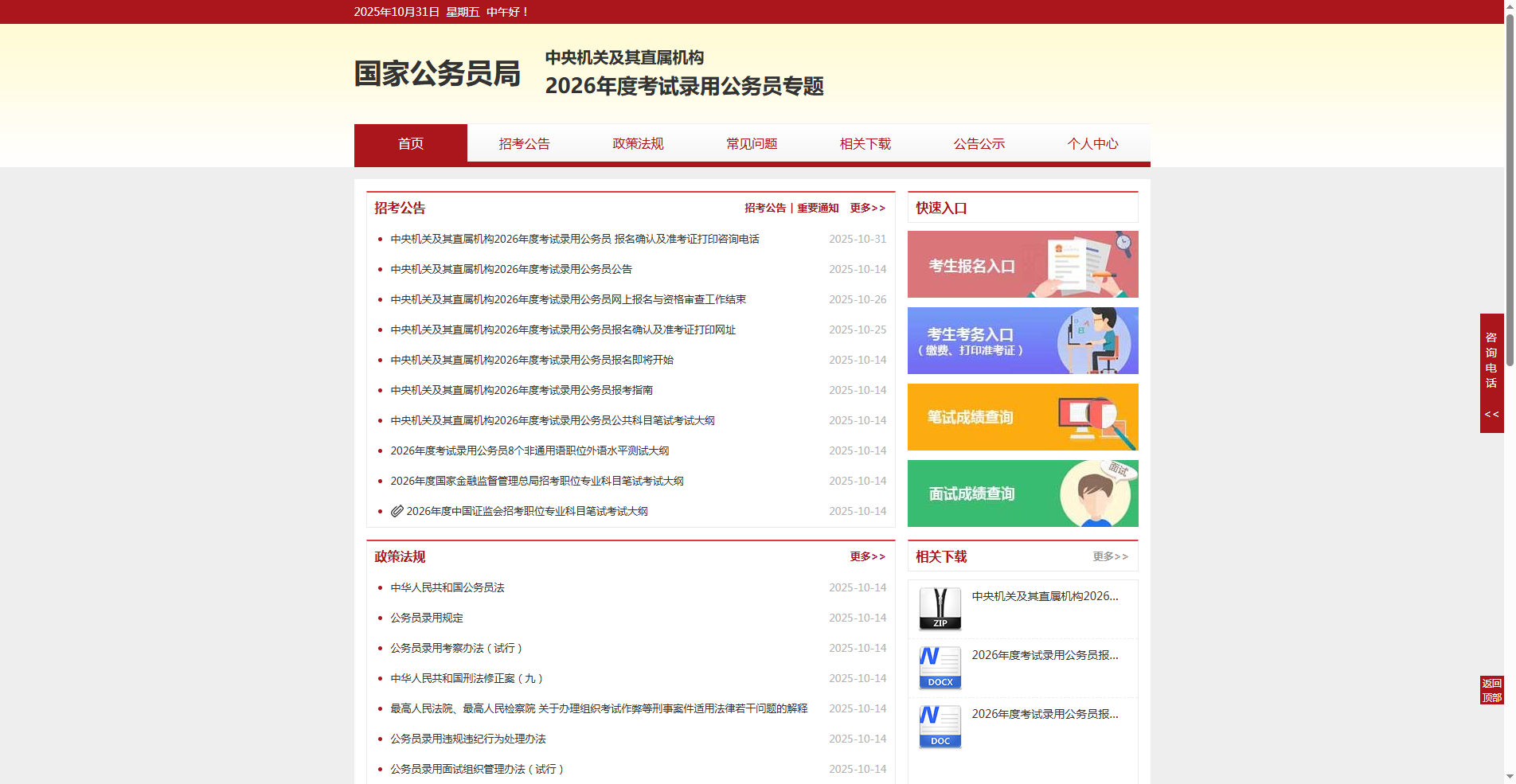This screenshot has width=1516, height=784.
Task: Enter the 考生考务入口 for 缴费 and 准考证
Action: 1022,340
